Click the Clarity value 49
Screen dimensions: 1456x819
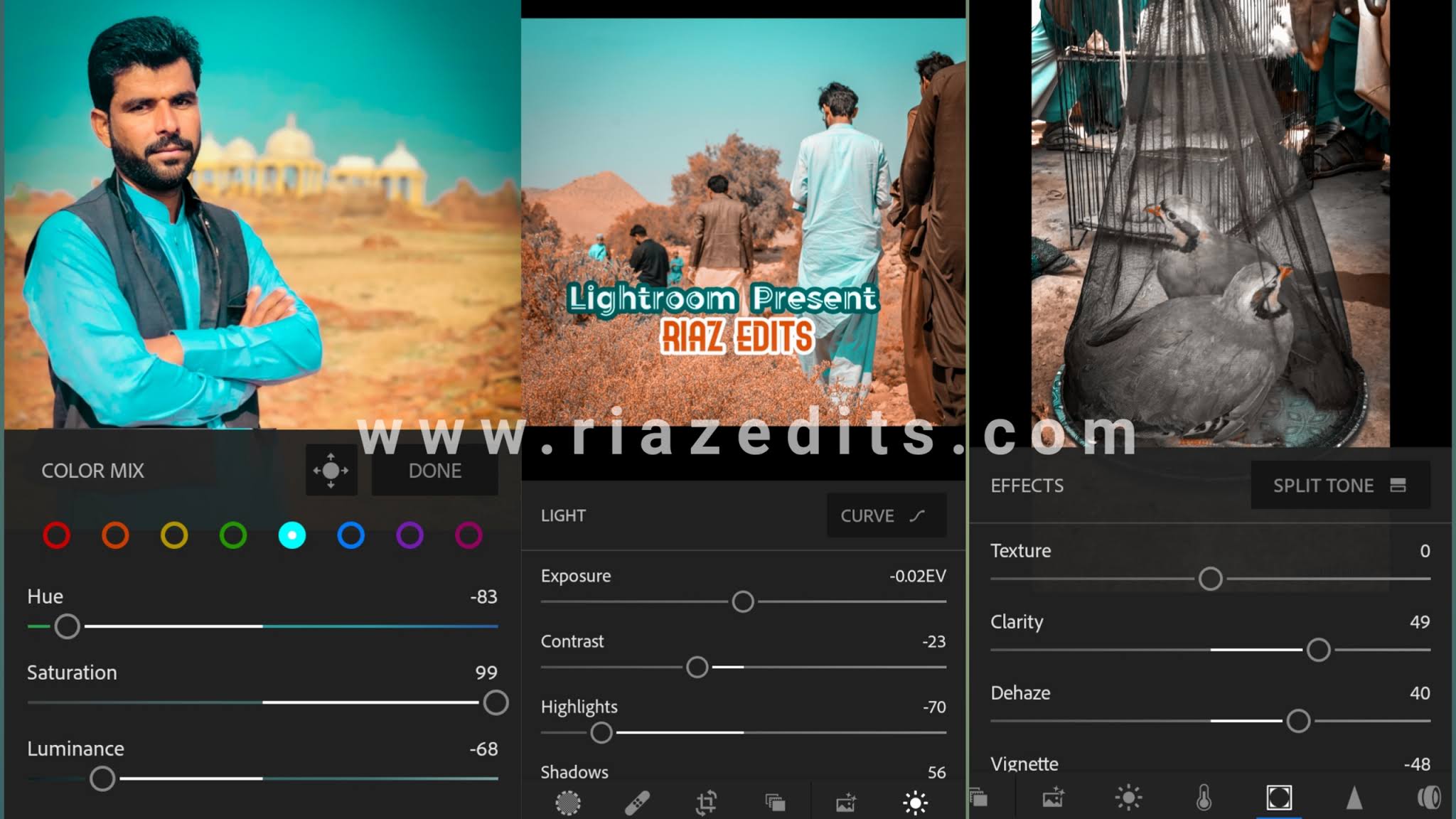tap(1420, 622)
